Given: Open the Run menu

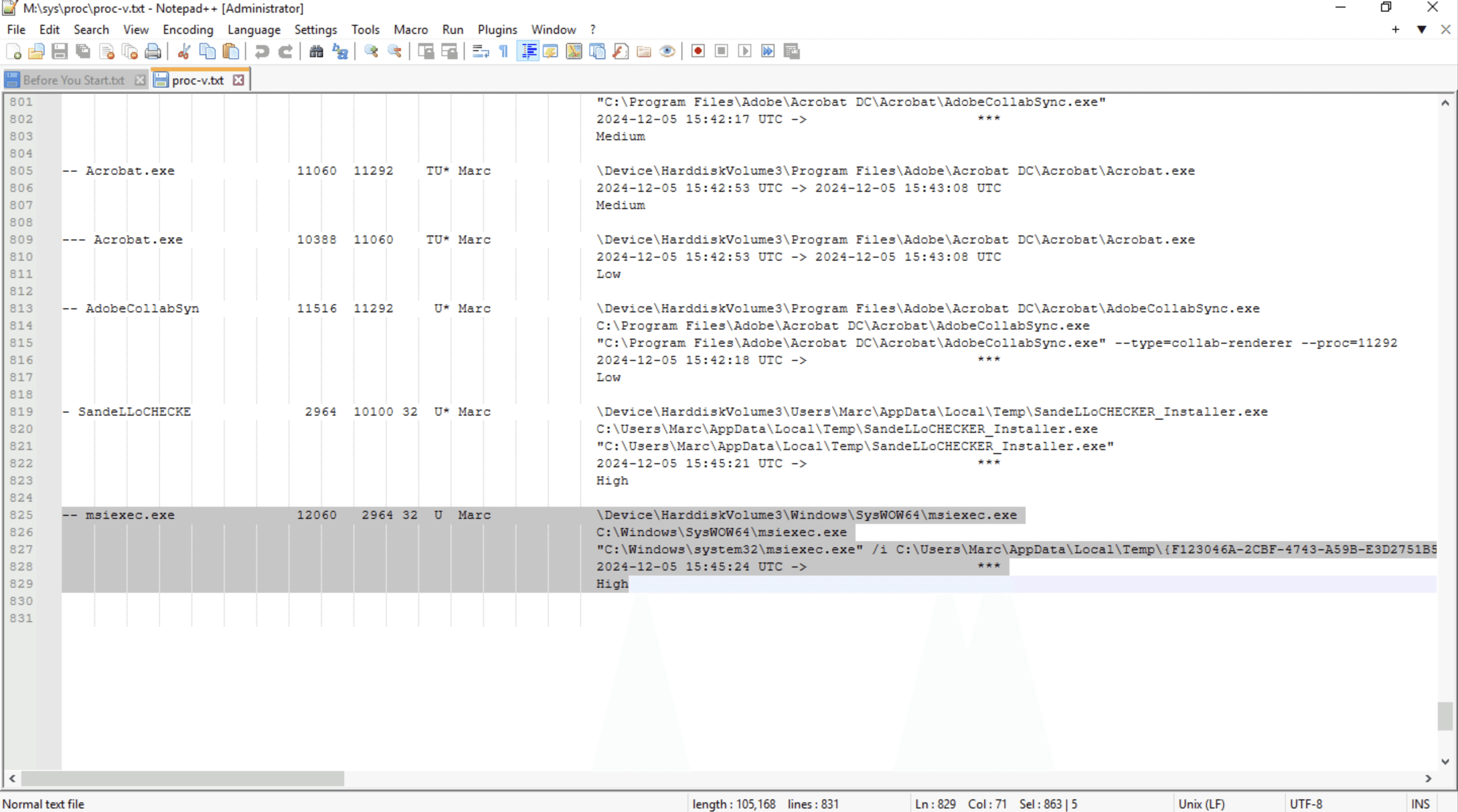Looking at the screenshot, I should 452,29.
